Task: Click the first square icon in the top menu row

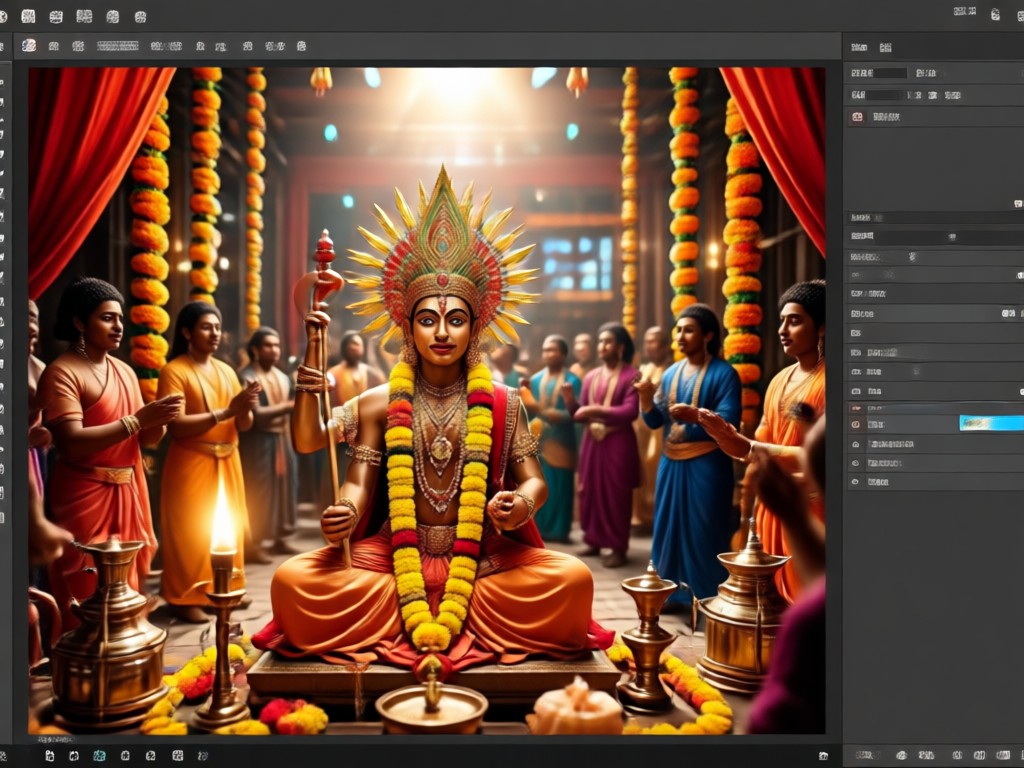Action: (x=28, y=16)
